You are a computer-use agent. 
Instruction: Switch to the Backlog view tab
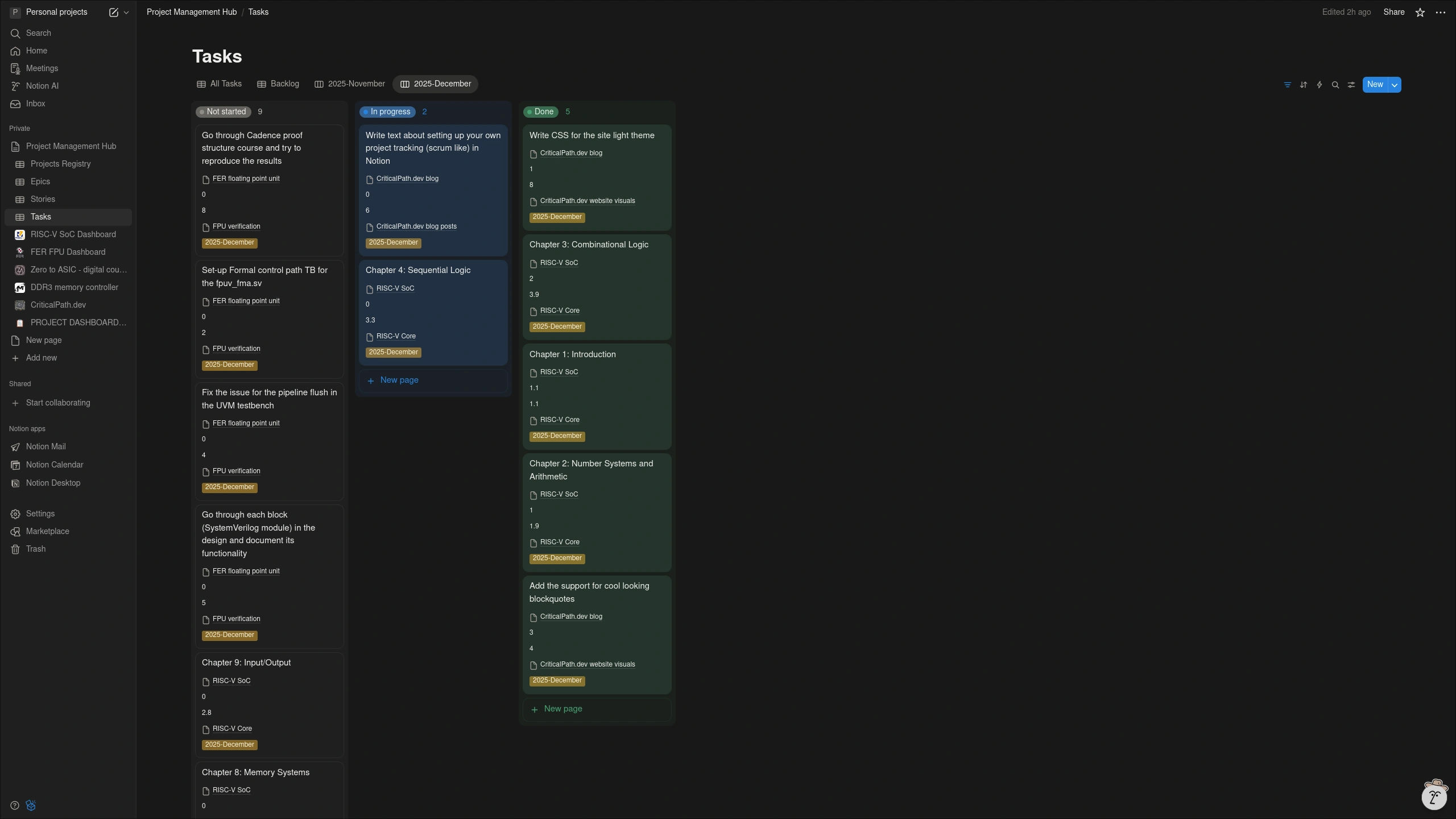[x=278, y=84]
